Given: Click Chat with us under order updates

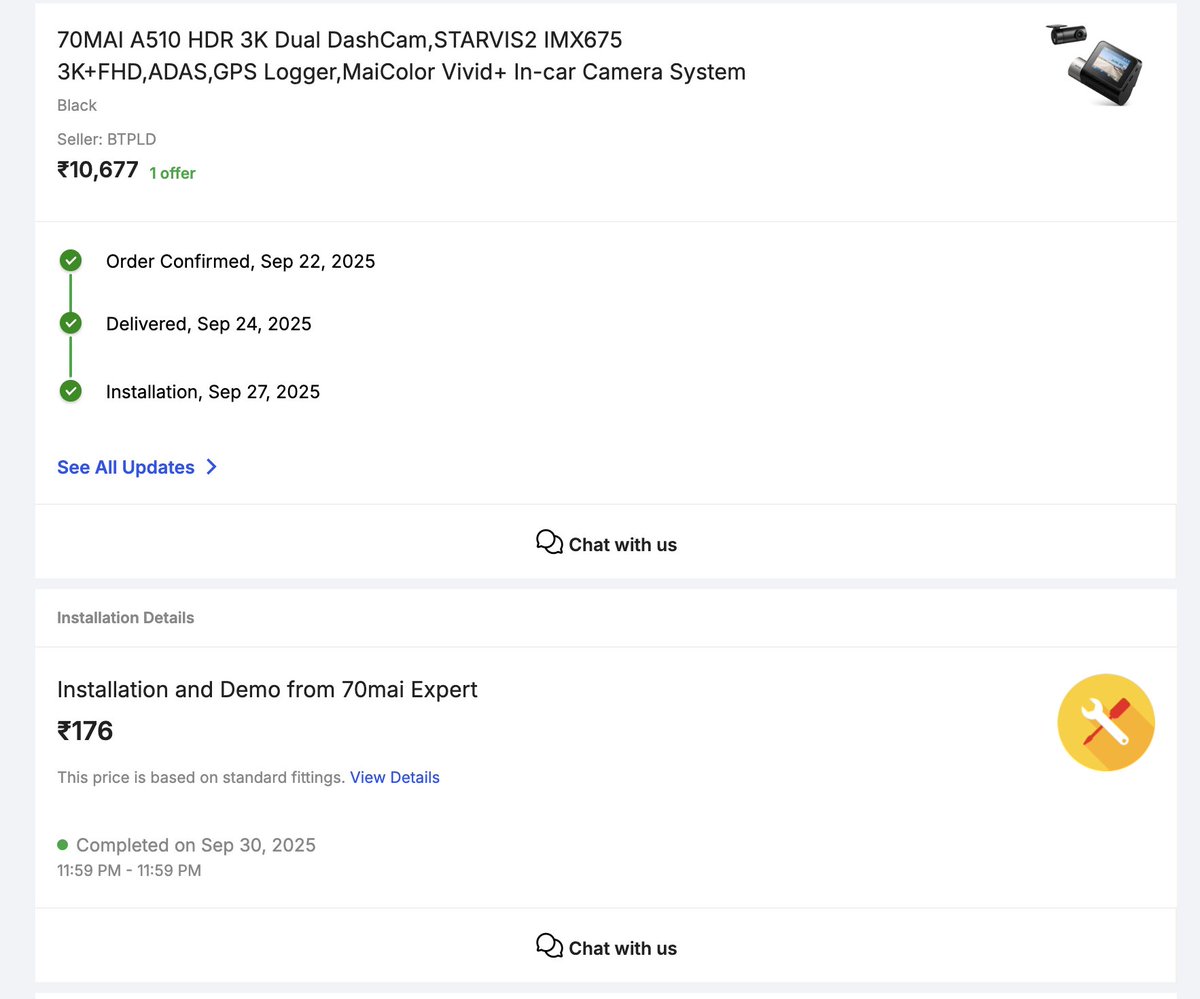Looking at the screenshot, I should coord(606,544).
